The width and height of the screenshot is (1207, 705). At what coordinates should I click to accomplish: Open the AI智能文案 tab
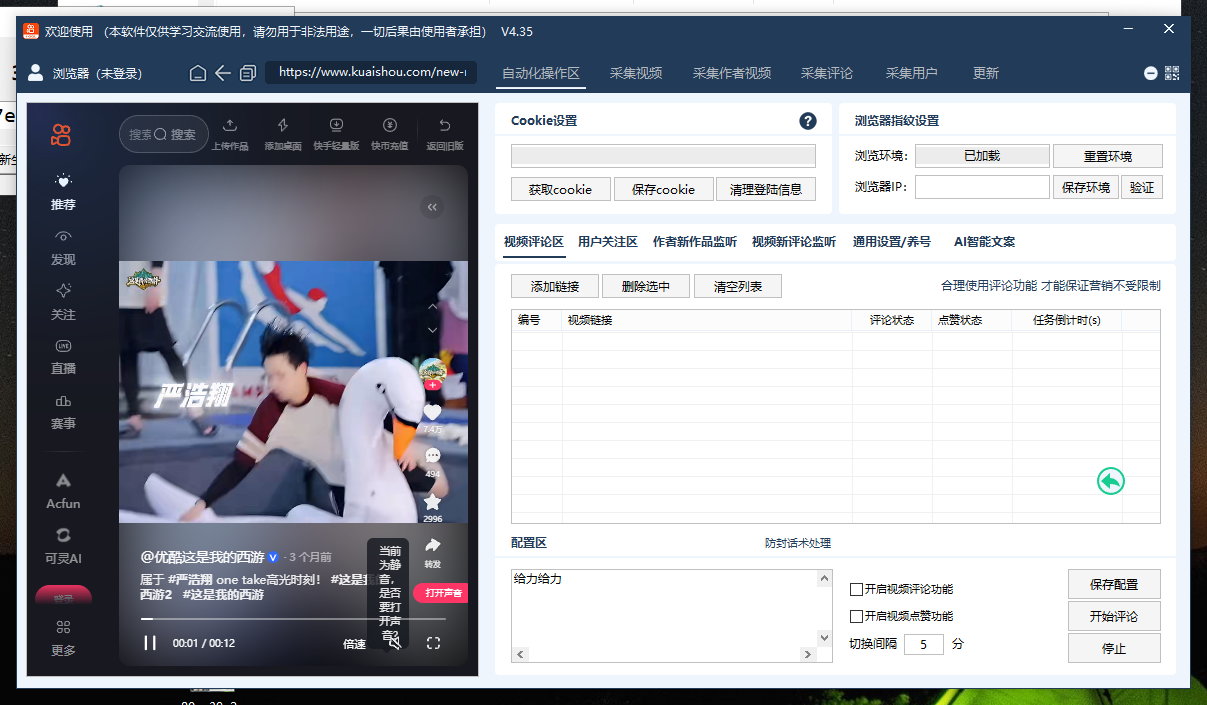click(984, 242)
